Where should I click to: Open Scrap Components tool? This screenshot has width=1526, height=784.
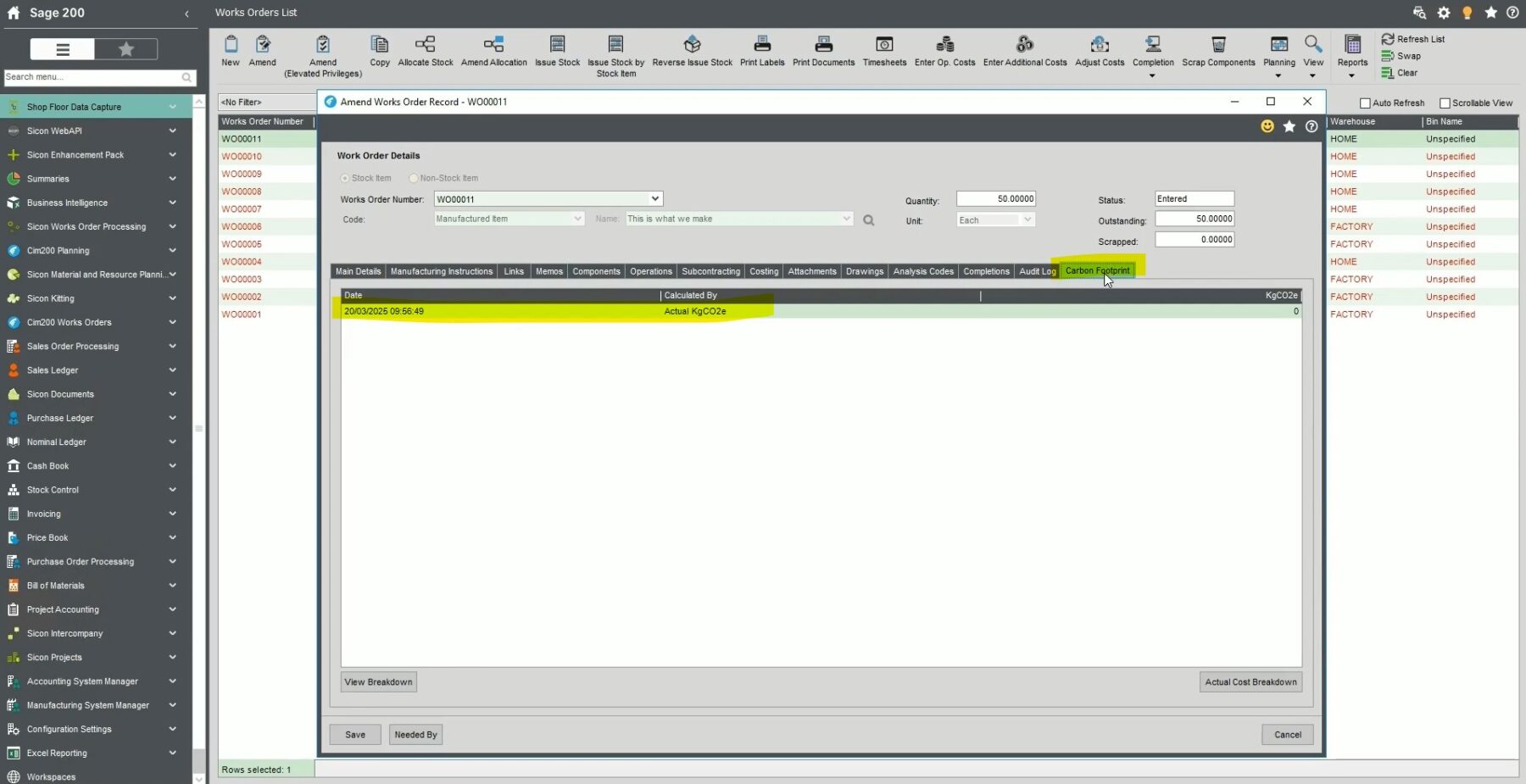(x=1218, y=45)
